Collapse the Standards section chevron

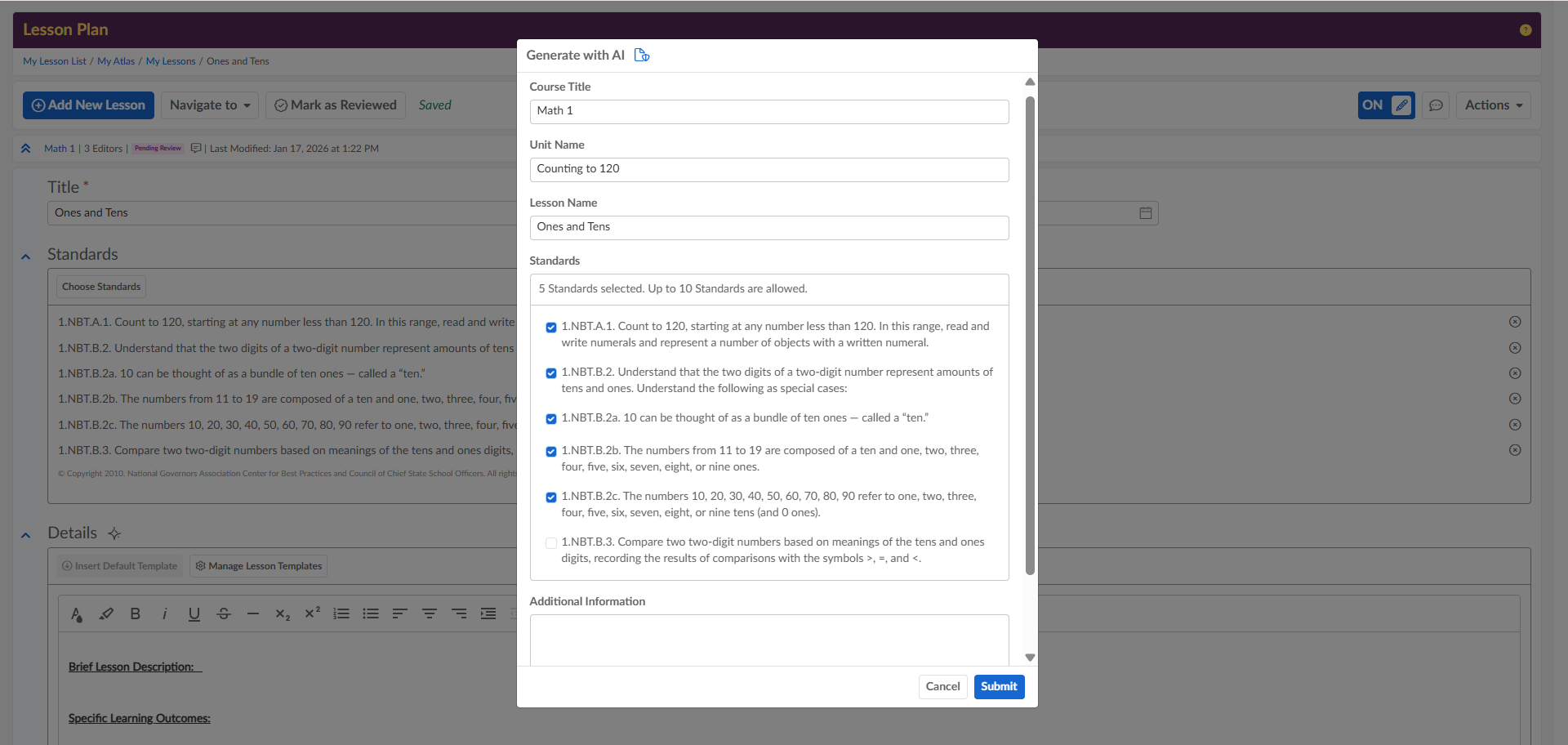pos(26,257)
